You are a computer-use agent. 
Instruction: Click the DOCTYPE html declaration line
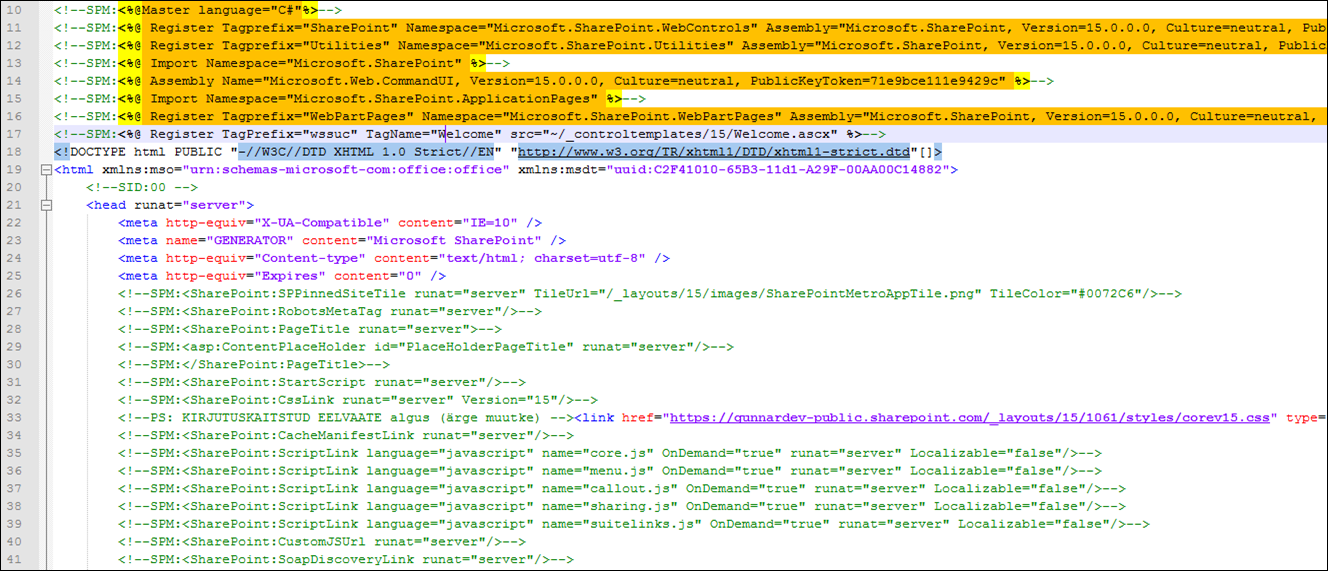coord(498,151)
